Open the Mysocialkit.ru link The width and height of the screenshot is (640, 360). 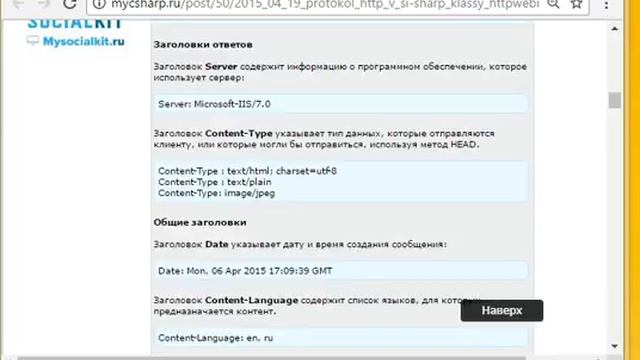pyautogui.click(x=83, y=42)
